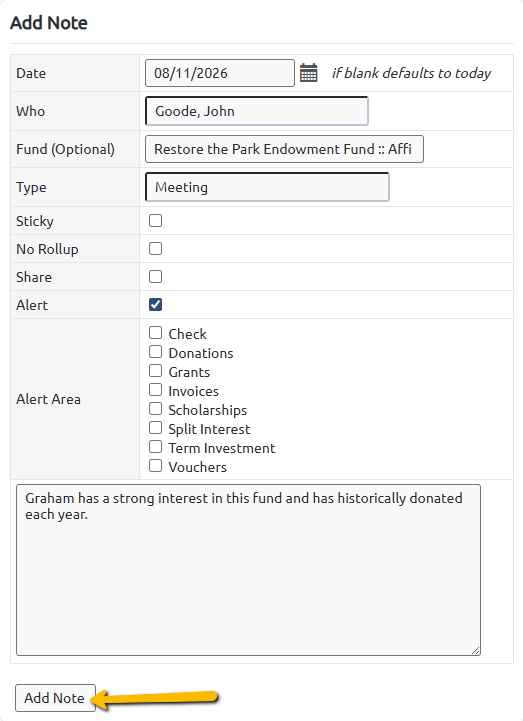Open the calendar date picker icon

click(309, 73)
